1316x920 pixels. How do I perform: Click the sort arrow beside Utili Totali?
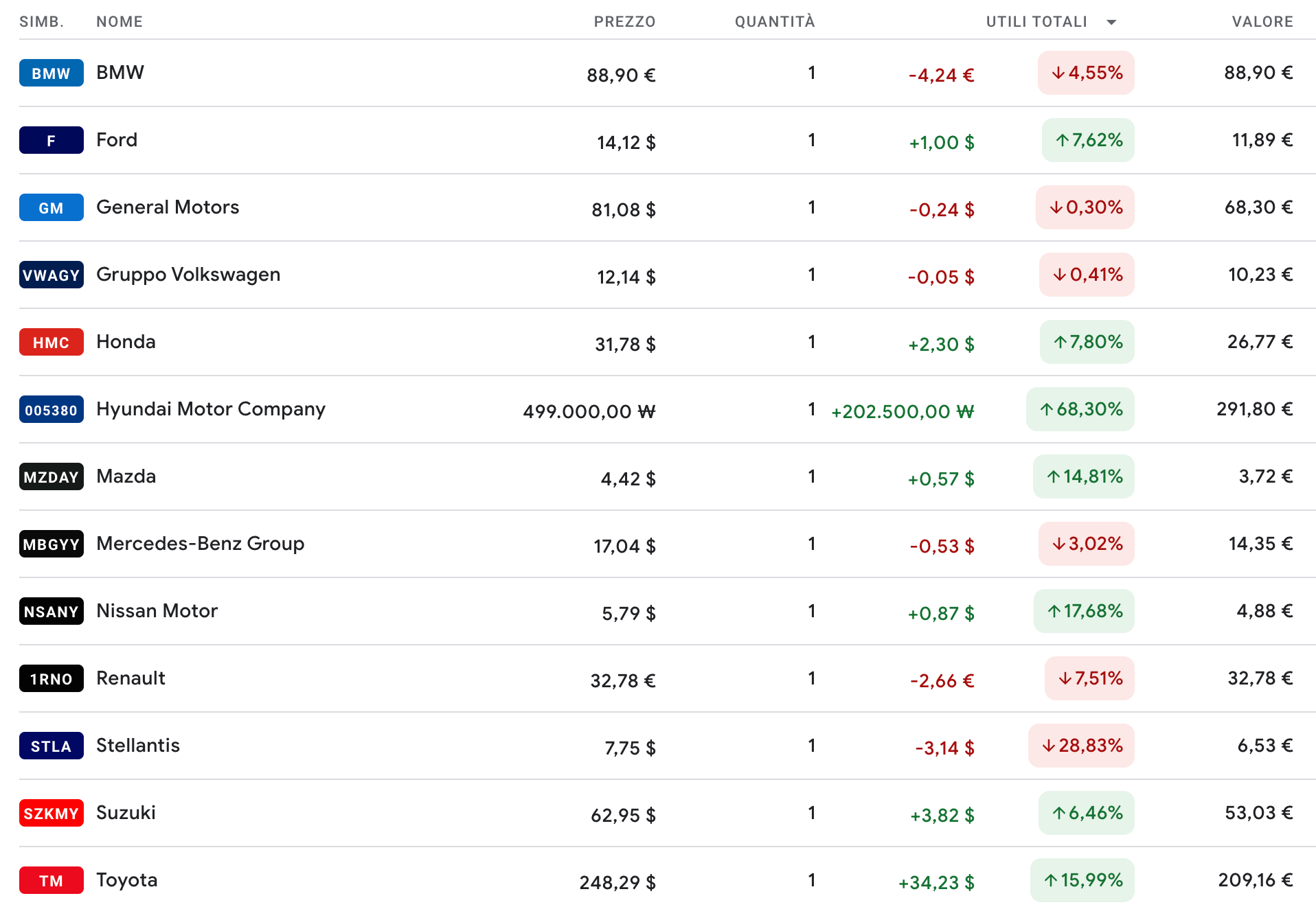[1111, 22]
